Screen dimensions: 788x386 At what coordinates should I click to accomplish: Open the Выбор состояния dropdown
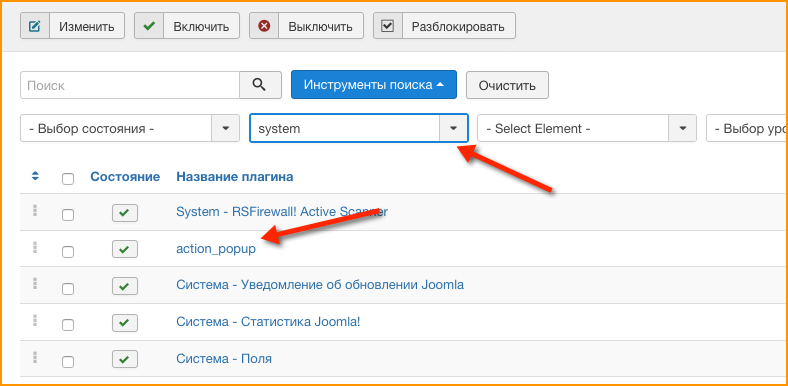pyautogui.click(x=130, y=128)
